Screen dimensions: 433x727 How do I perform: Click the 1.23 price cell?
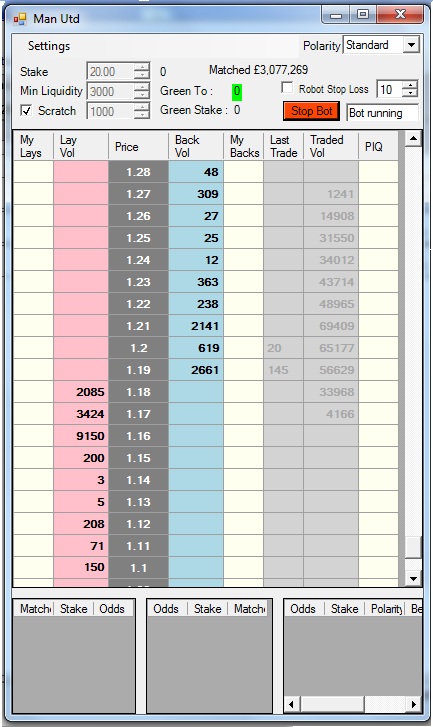pos(138,282)
